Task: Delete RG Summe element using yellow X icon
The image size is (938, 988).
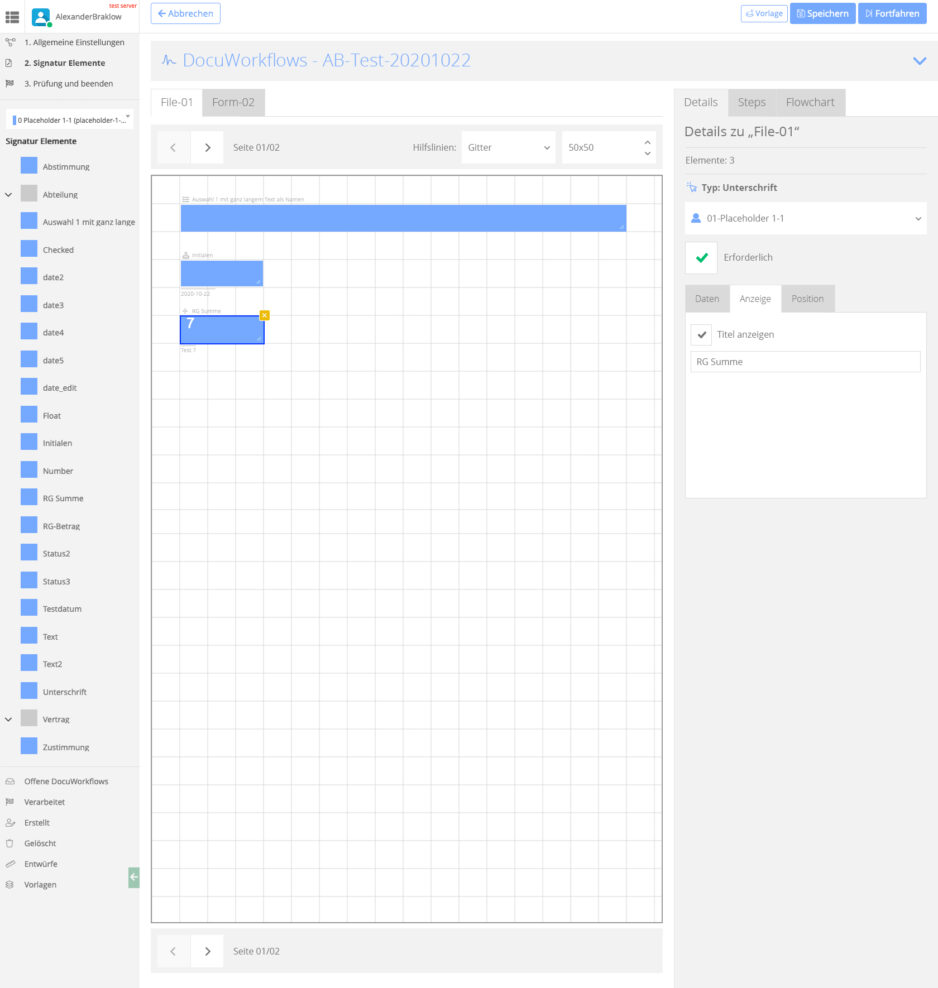Action: [x=265, y=314]
